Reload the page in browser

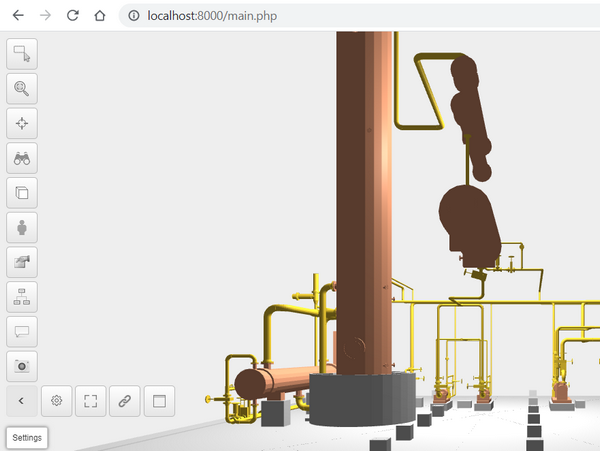point(72,16)
